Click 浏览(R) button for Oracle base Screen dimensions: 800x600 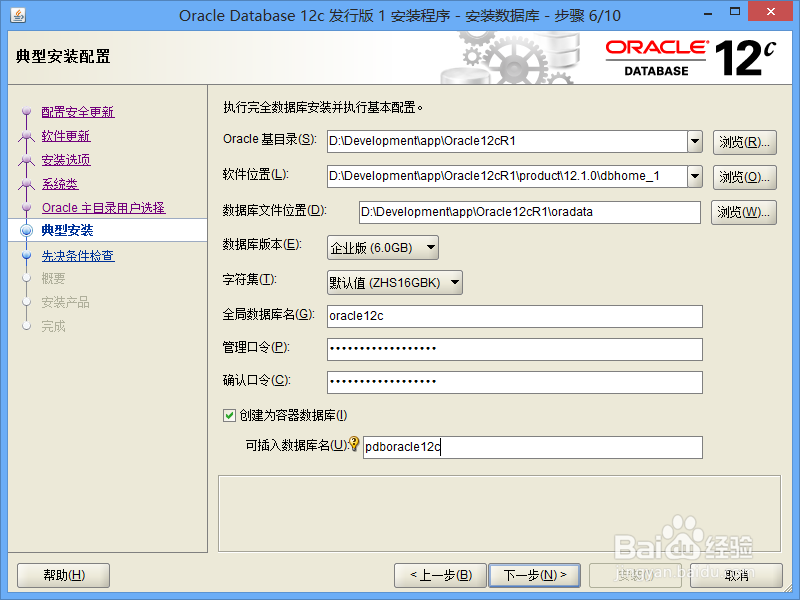pyautogui.click(x=744, y=142)
